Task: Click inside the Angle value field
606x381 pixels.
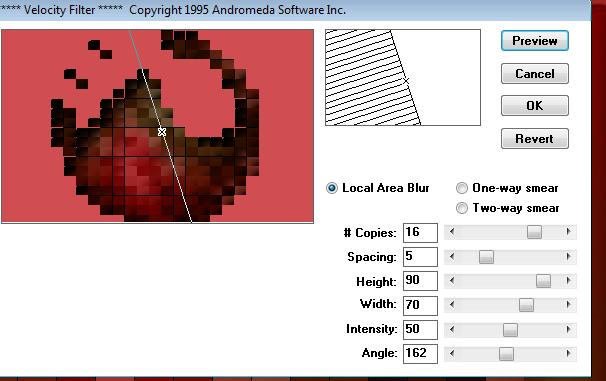Action: click(420, 354)
